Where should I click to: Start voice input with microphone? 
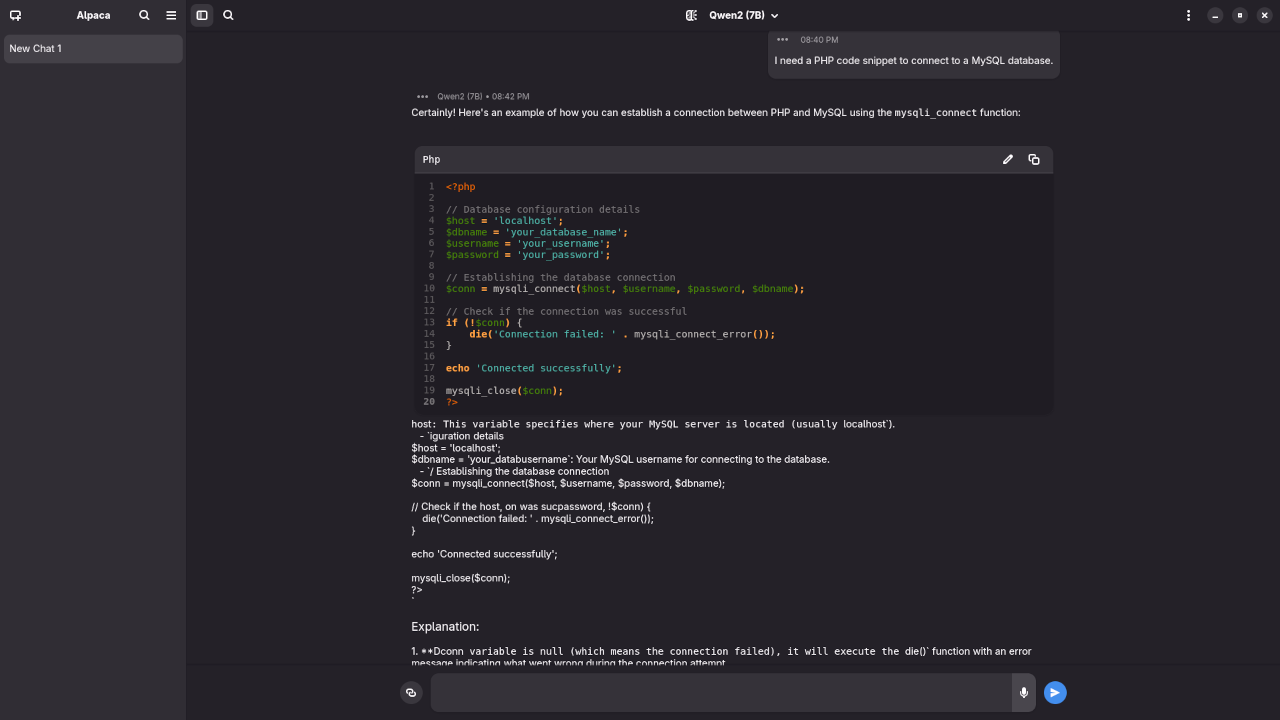coord(1023,692)
